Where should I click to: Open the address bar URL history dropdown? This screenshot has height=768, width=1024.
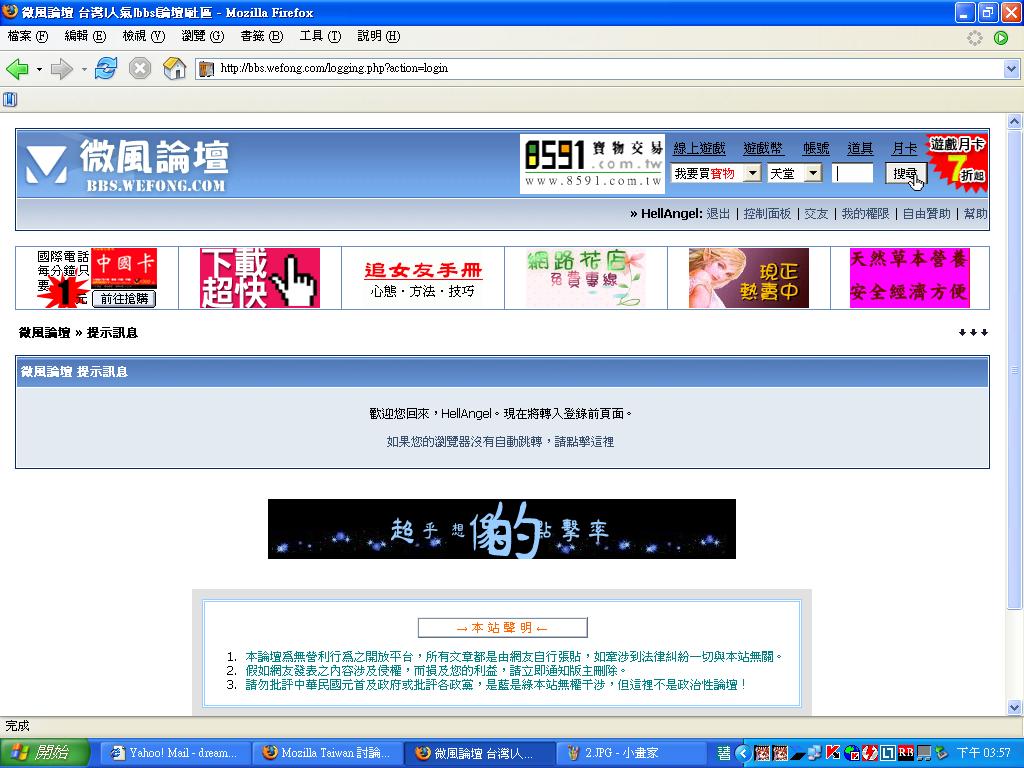point(1011,69)
